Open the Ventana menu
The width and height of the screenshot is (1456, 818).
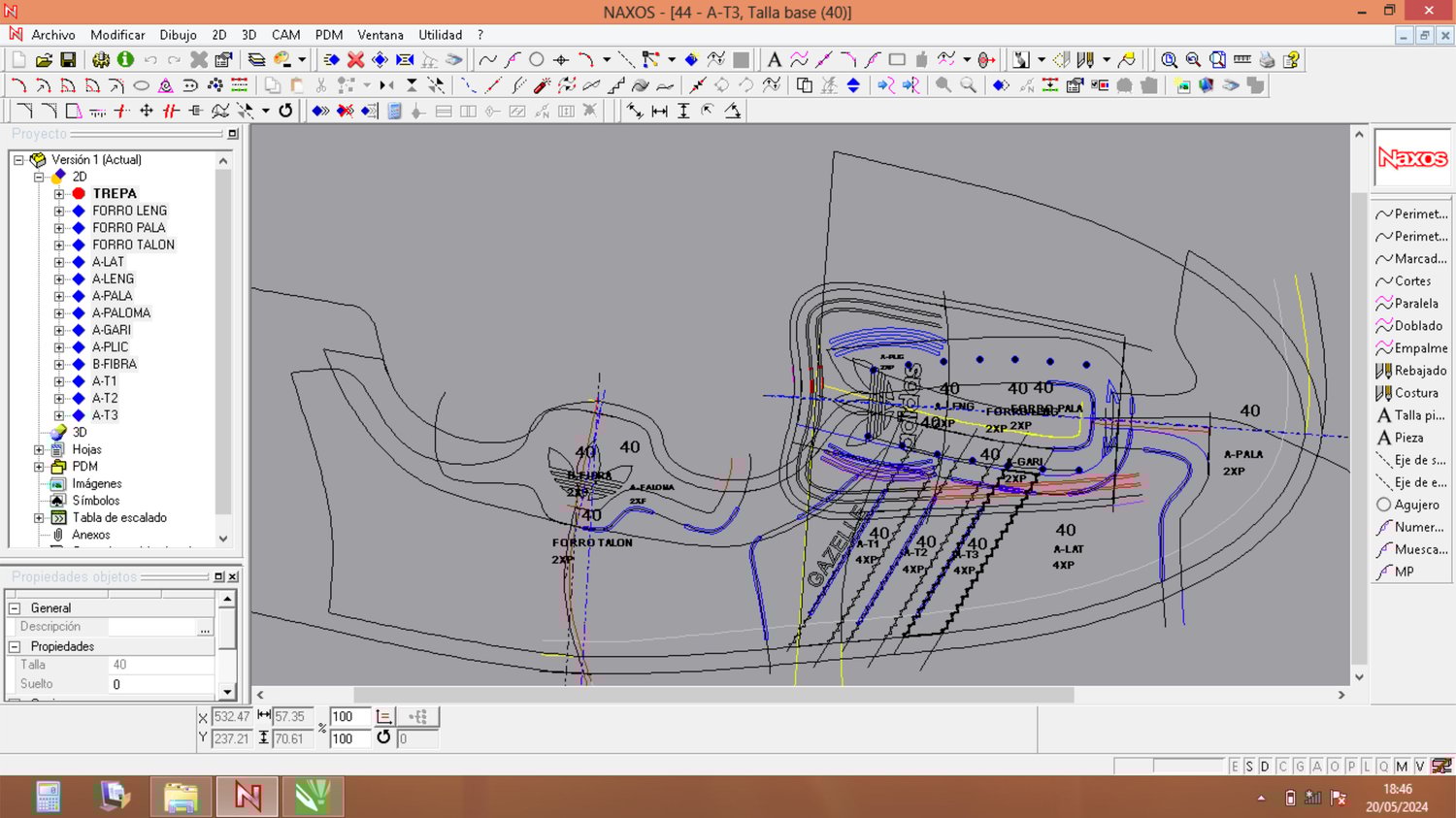coord(381,35)
